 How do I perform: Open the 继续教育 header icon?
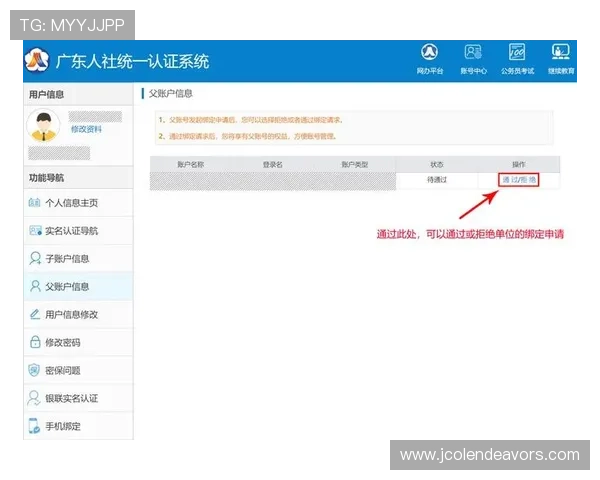[x=561, y=52]
